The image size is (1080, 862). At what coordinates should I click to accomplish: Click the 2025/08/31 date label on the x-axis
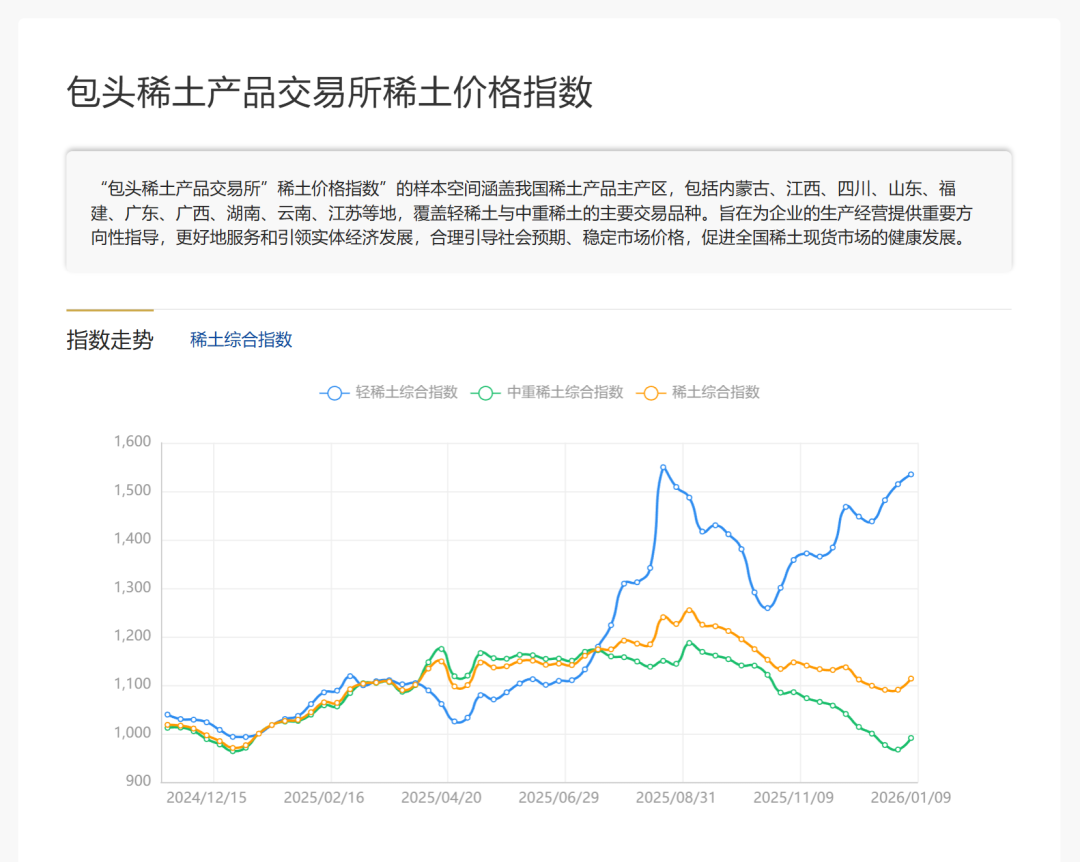click(673, 798)
